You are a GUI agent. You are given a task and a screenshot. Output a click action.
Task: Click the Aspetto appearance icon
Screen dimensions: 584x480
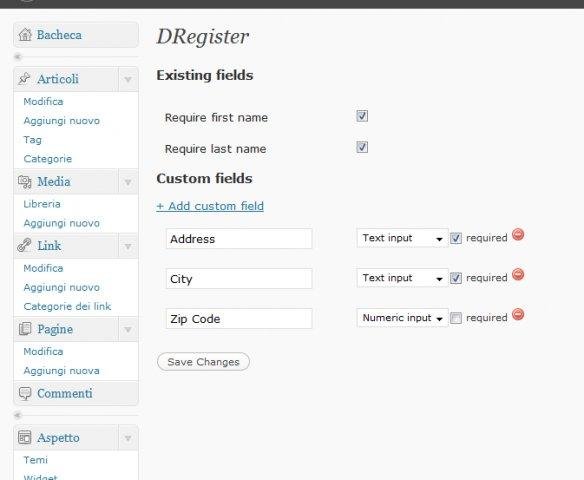click(25, 438)
